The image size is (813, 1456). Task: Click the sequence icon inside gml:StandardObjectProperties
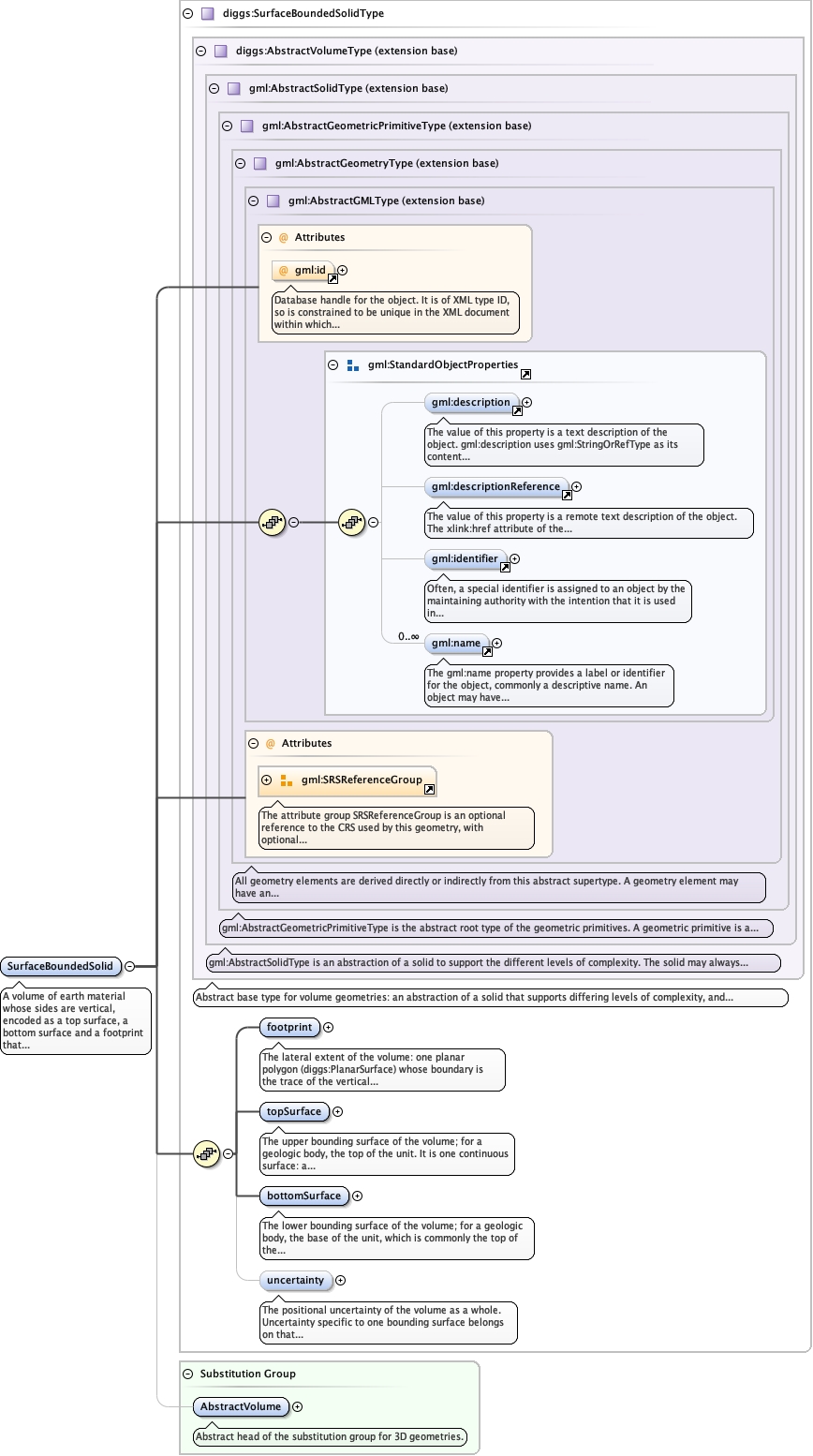pyautogui.click(x=351, y=522)
